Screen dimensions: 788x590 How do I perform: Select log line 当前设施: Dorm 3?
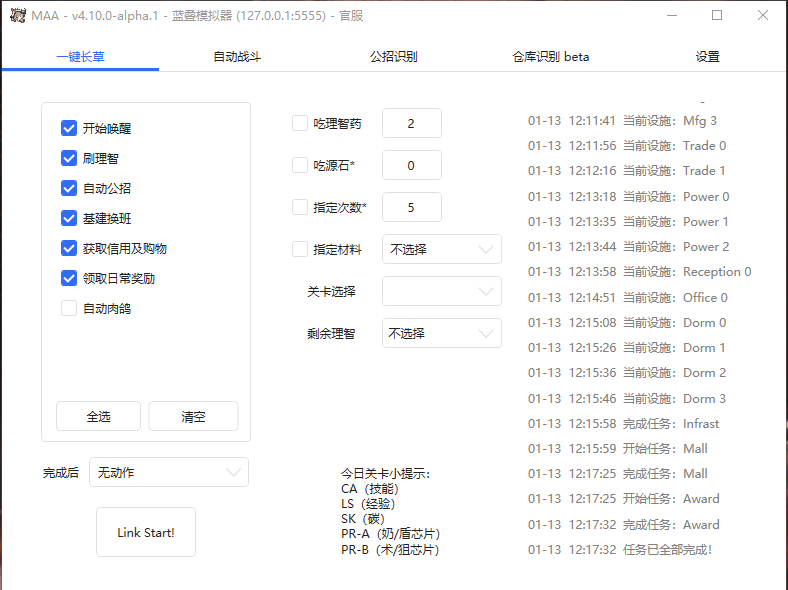(x=627, y=399)
